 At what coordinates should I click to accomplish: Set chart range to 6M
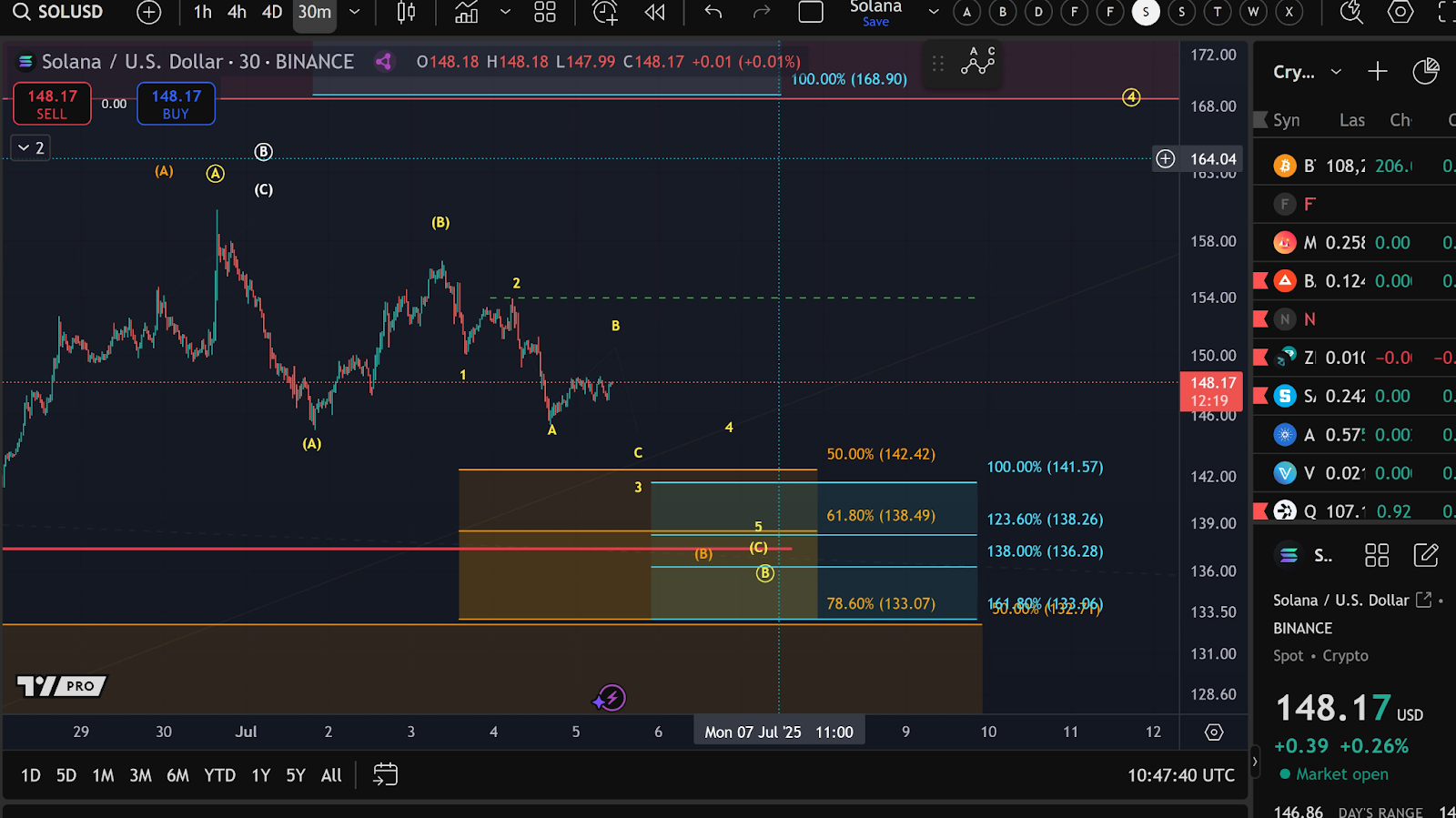coord(177,775)
